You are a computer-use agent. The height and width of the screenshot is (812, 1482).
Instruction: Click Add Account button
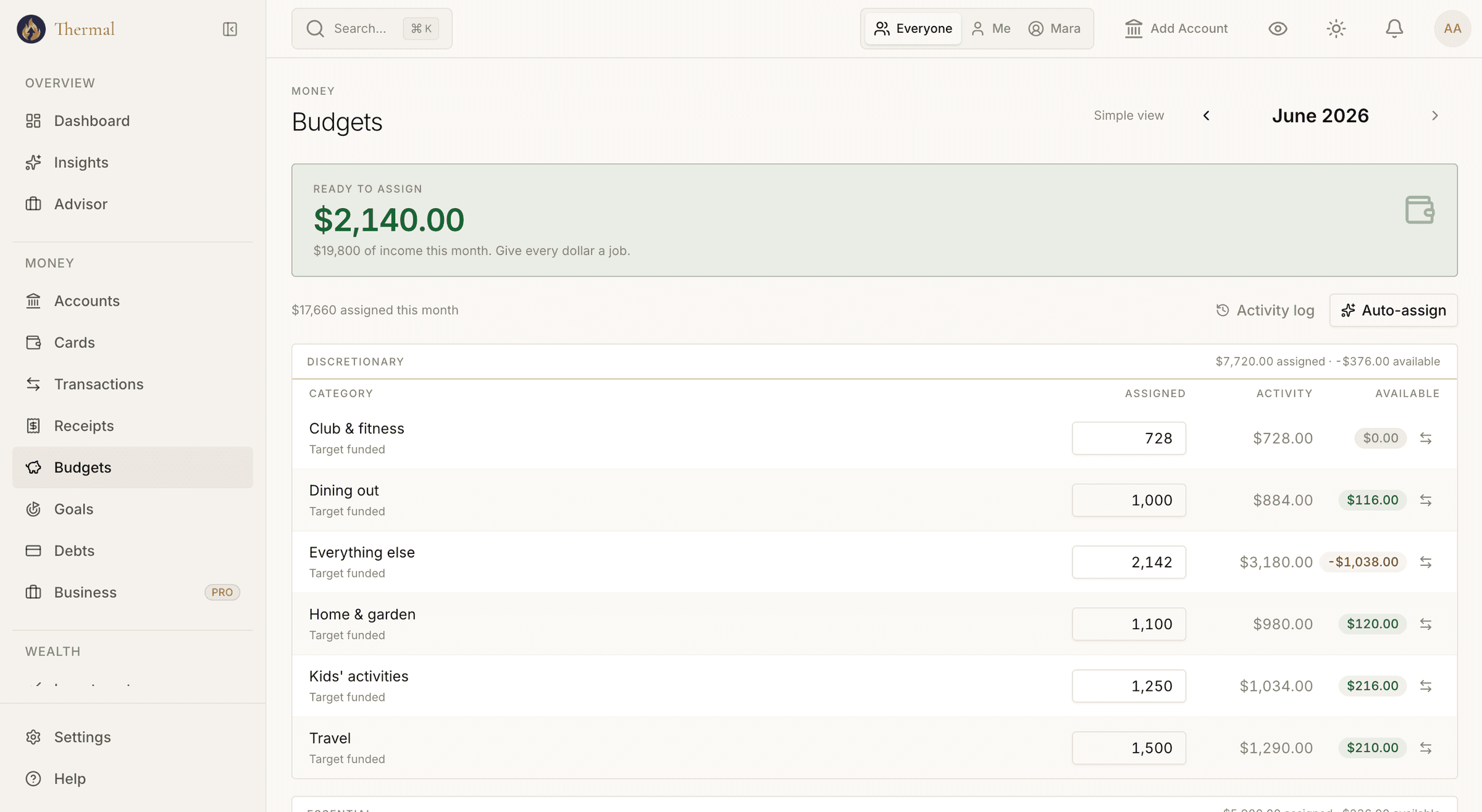coord(1176,28)
